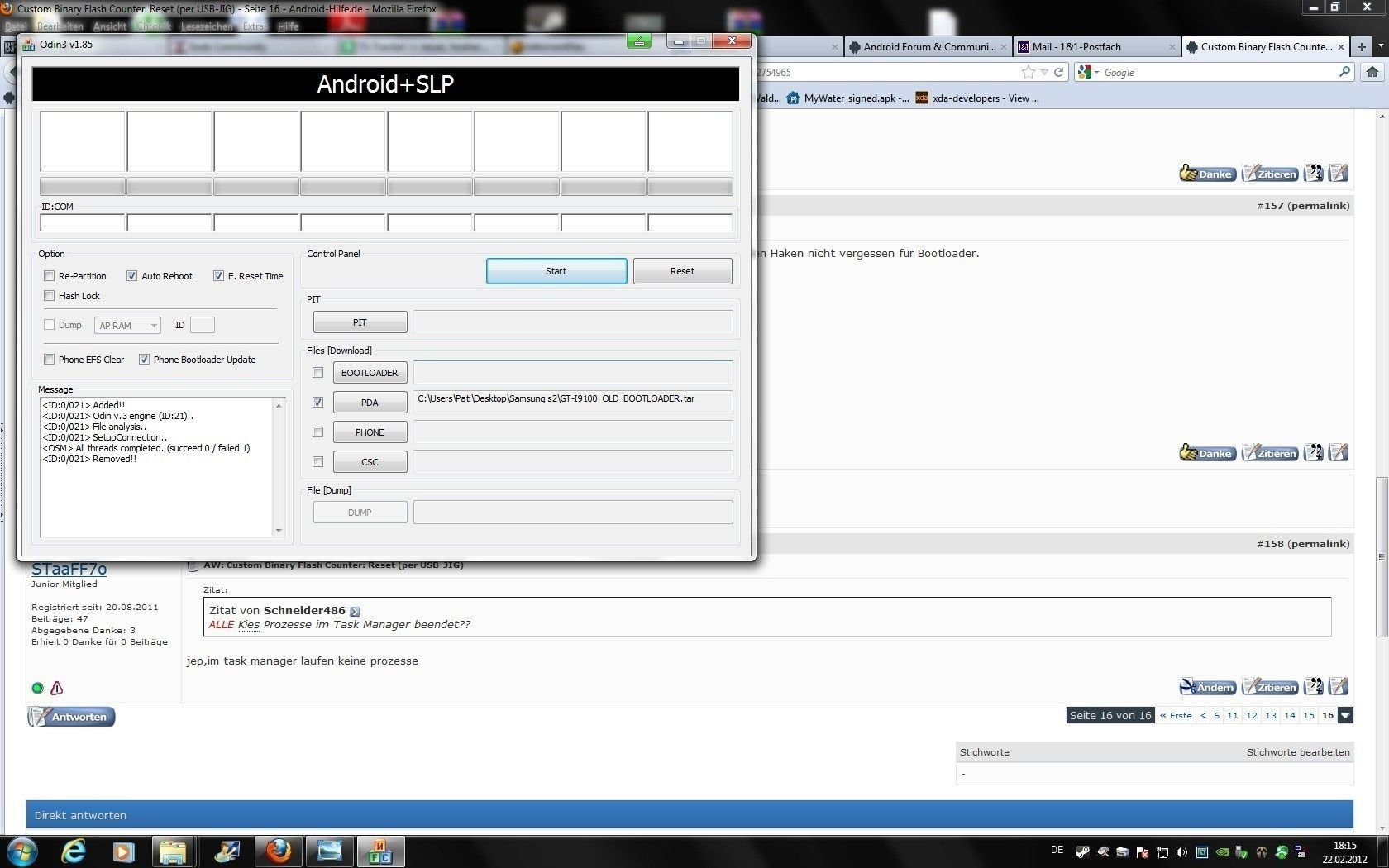Jump to Erste page link
The height and width of the screenshot is (868, 1389).
point(1176,716)
